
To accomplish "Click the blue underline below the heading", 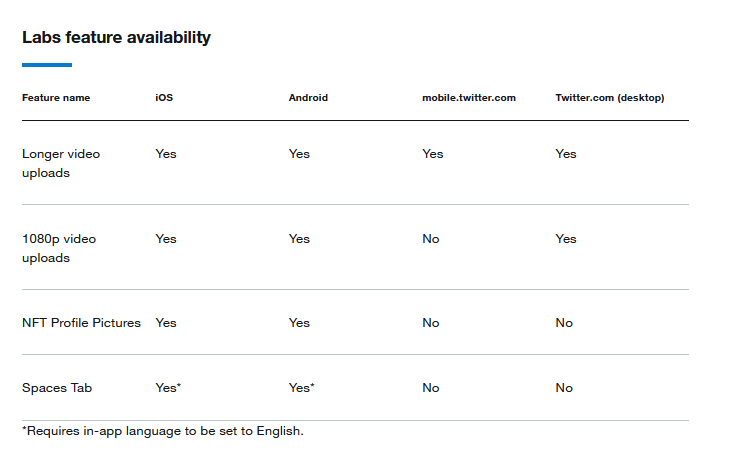I will 47,65.
